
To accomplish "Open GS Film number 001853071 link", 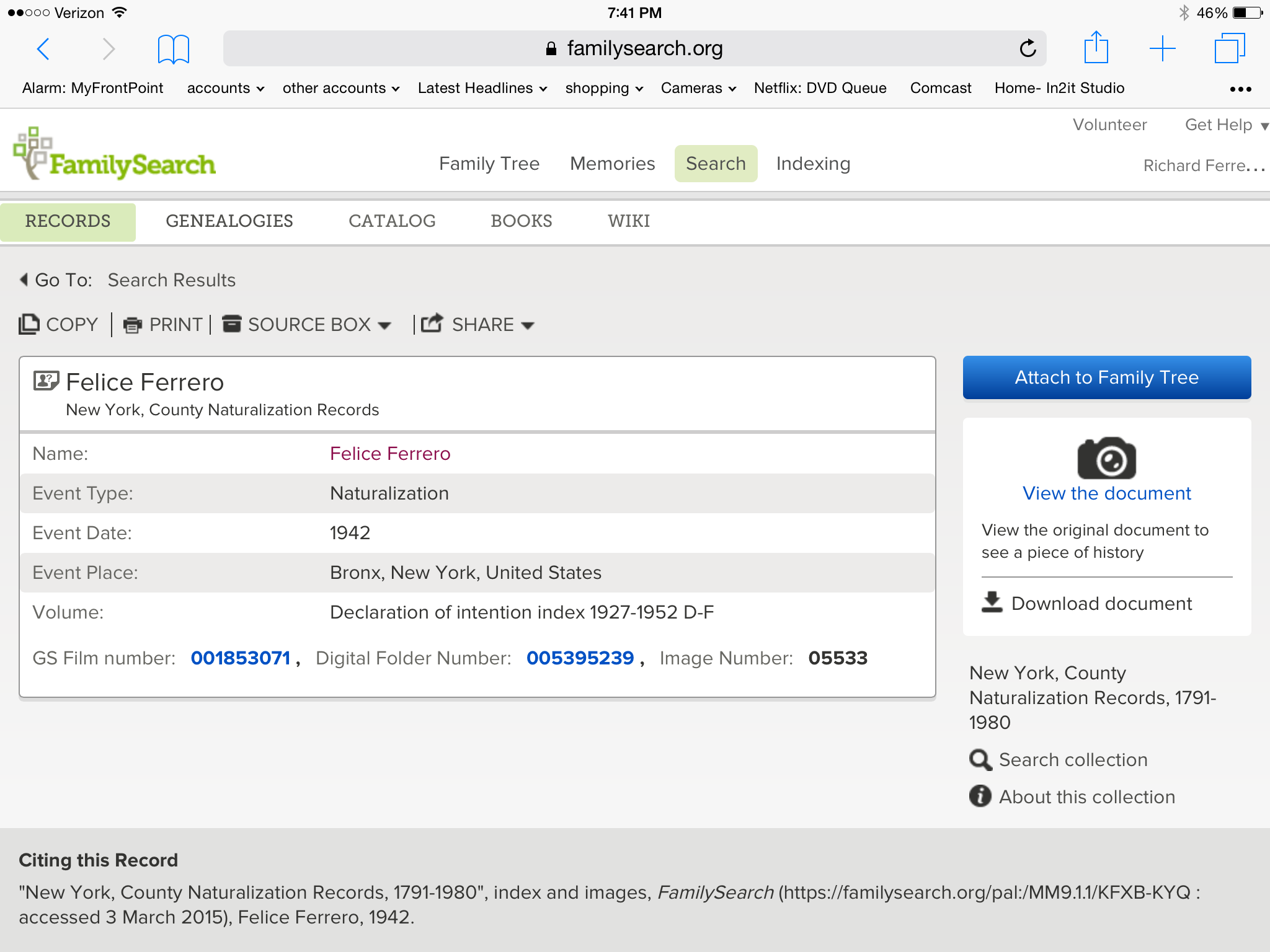I will tap(241, 658).
